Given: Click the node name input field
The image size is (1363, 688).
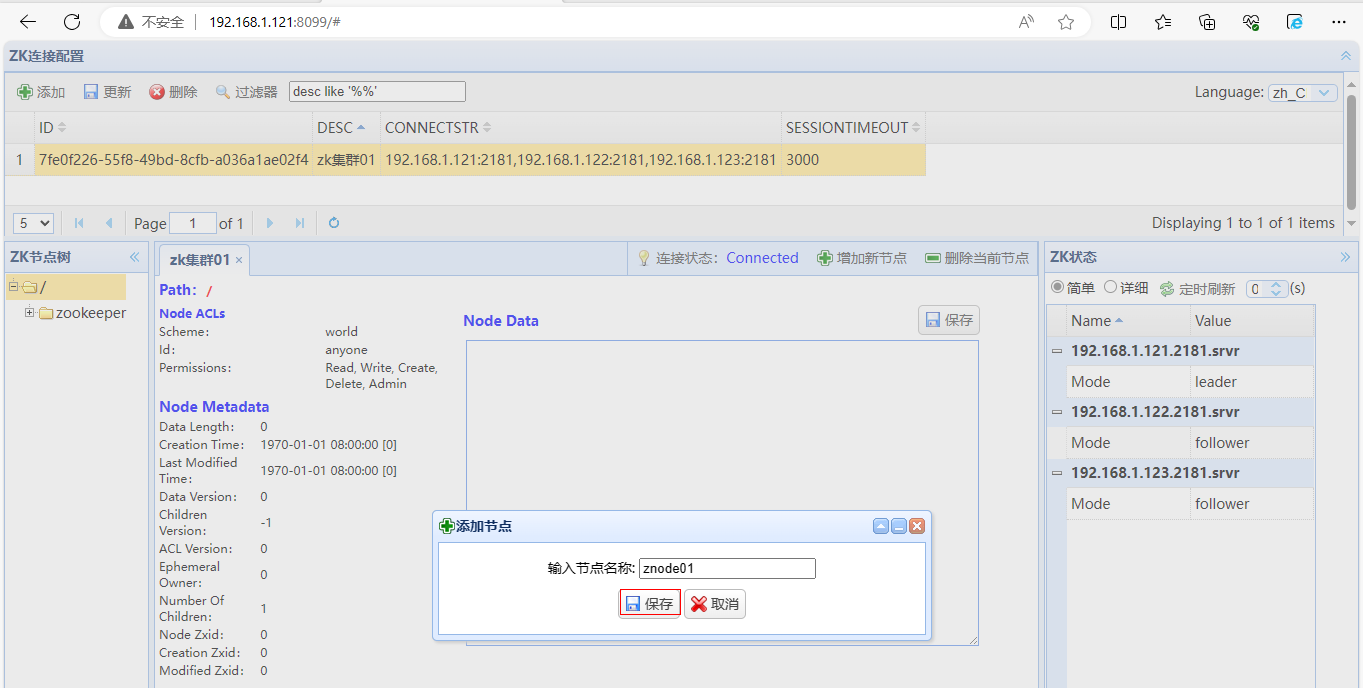Looking at the screenshot, I should 727,568.
